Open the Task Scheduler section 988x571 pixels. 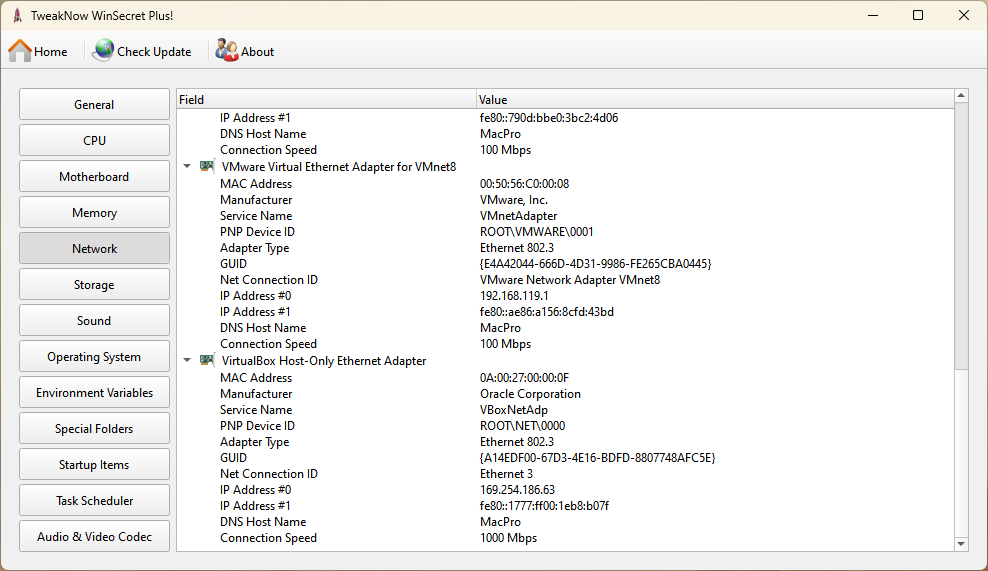95,500
